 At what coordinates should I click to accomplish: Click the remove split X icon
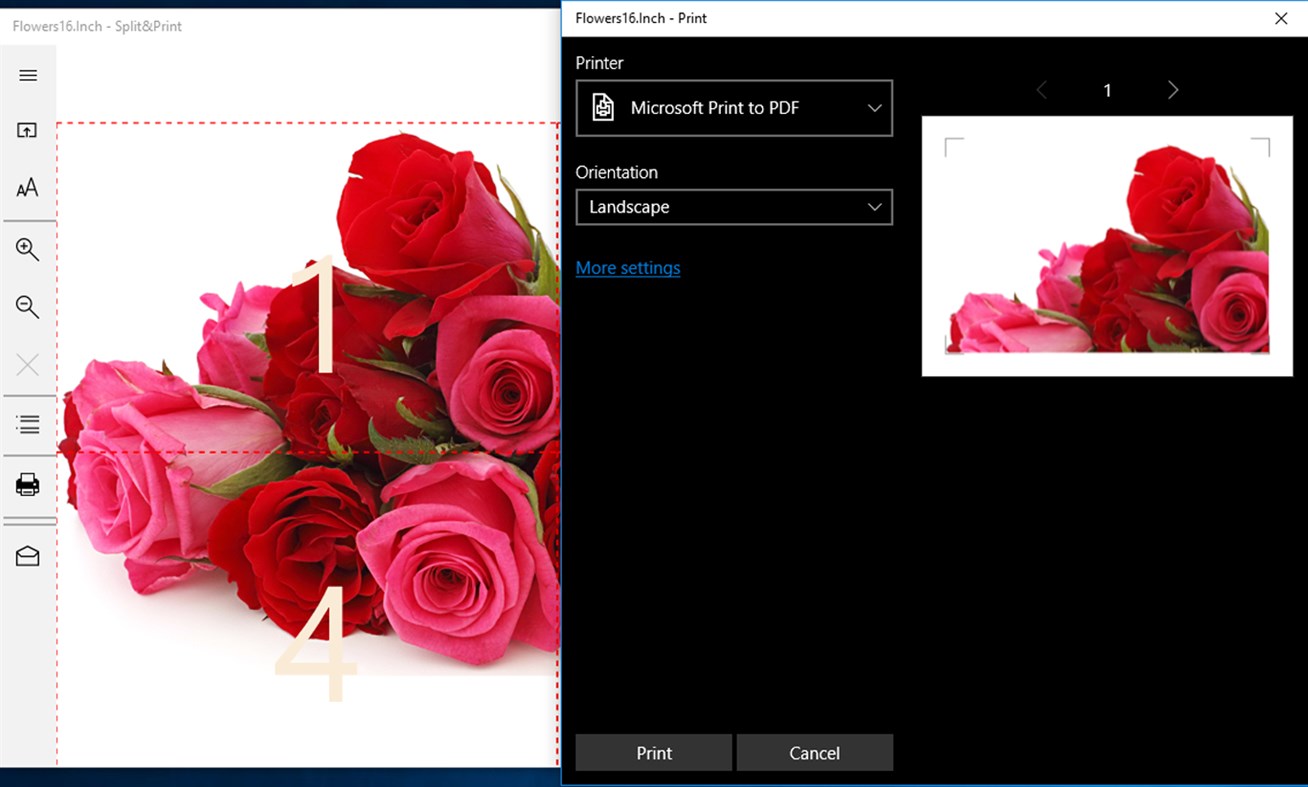point(28,364)
